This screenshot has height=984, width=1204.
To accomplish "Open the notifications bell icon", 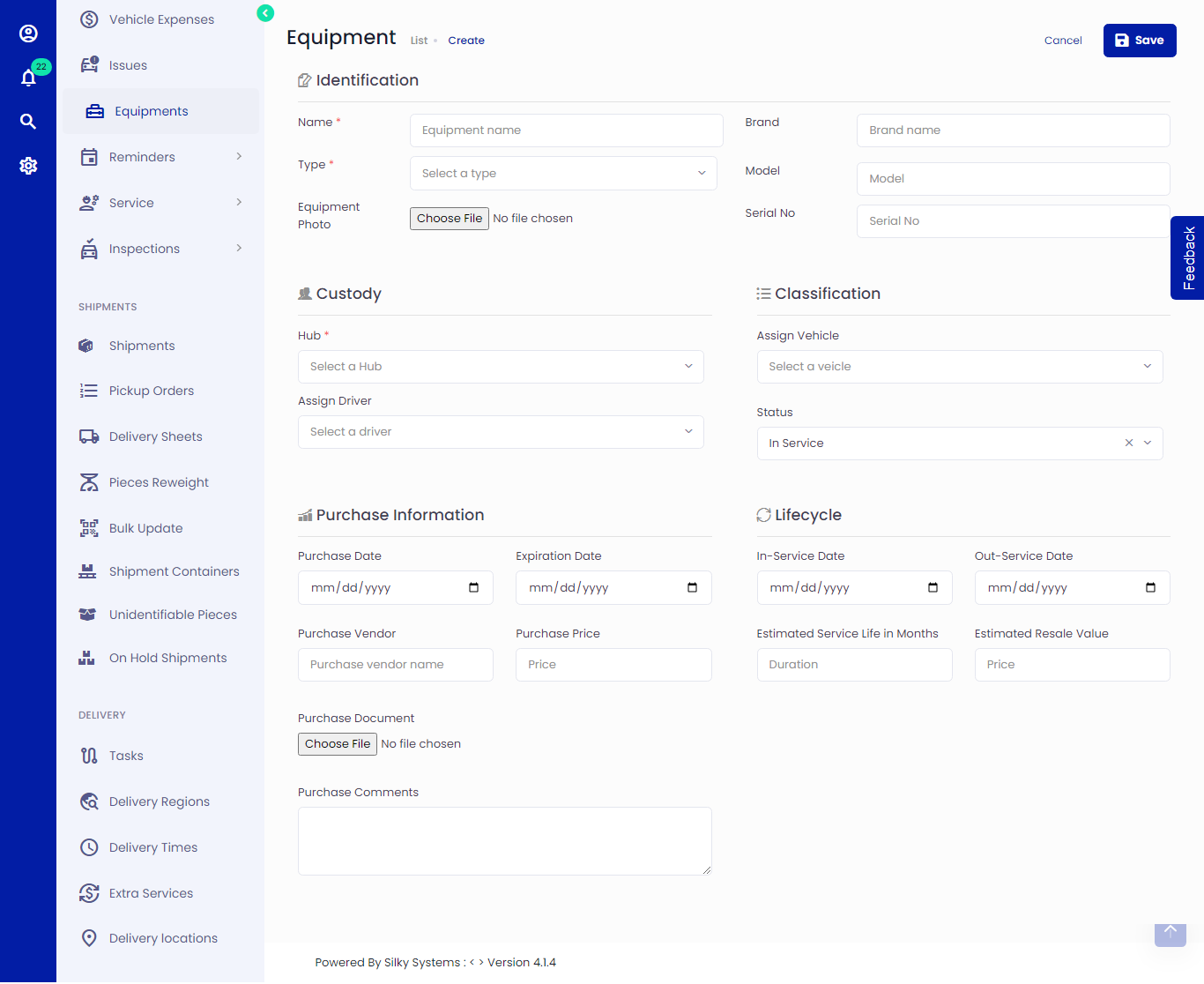I will click(x=28, y=78).
